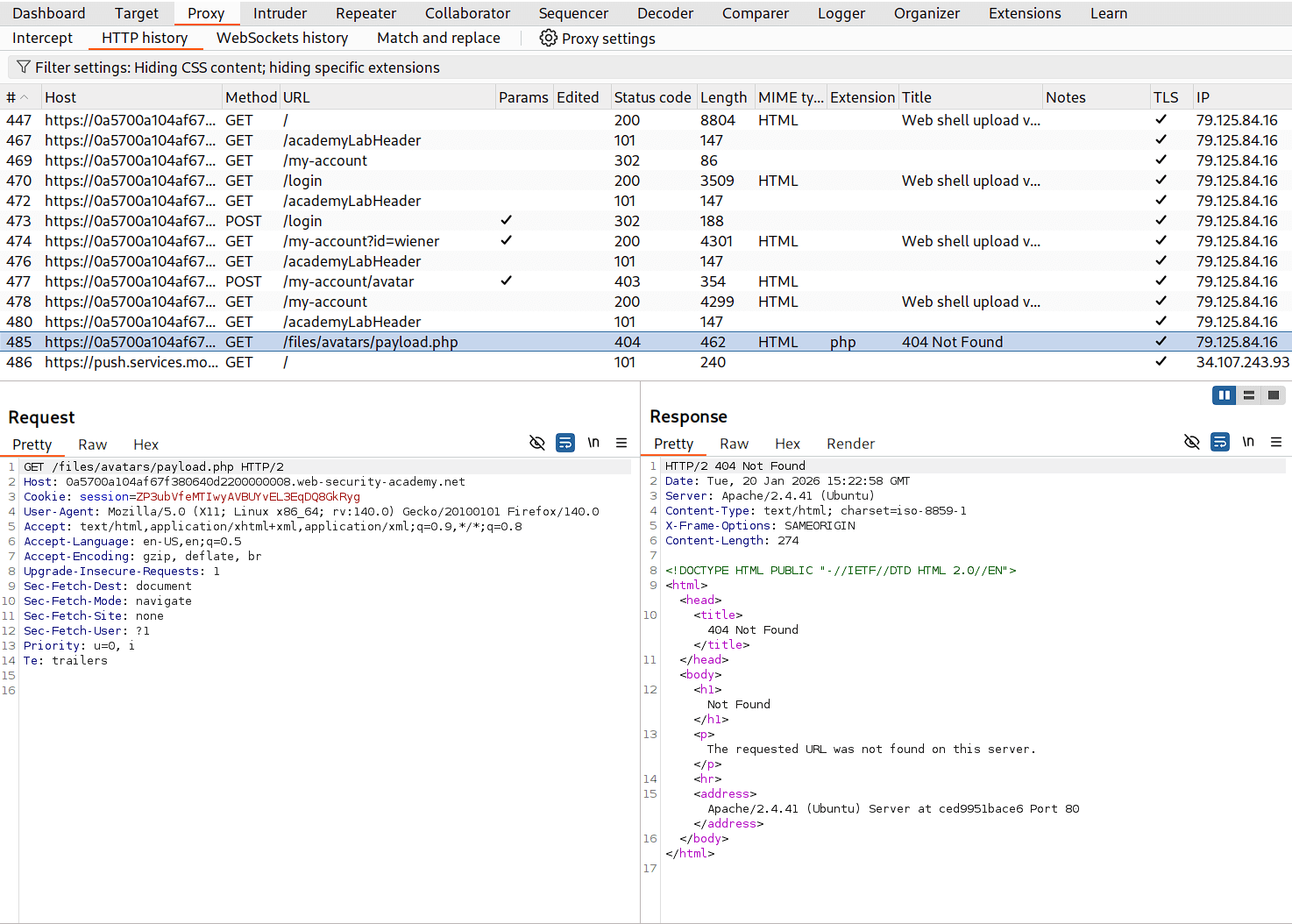This screenshot has height=924, width=1292.
Task: Click the sort chevron on the # column
Action: [x=25, y=96]
